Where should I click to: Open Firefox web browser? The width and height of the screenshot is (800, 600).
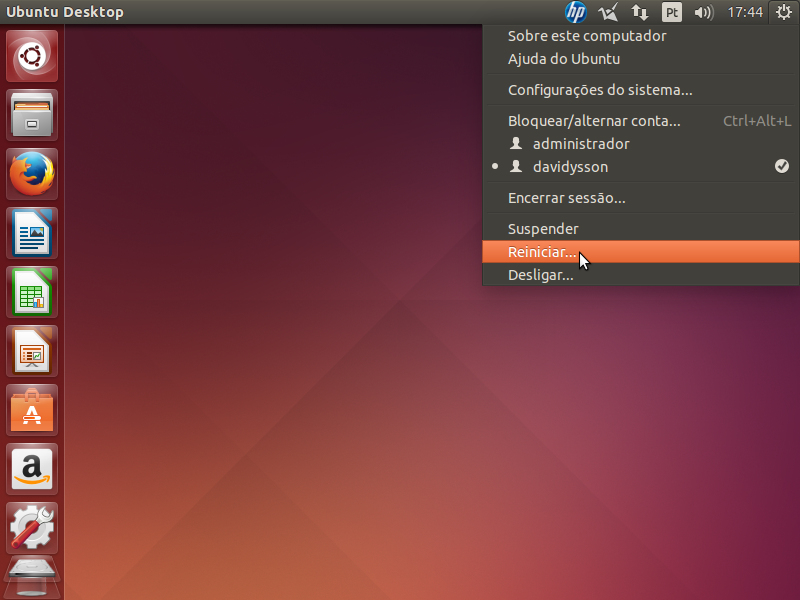pos(33,174)
